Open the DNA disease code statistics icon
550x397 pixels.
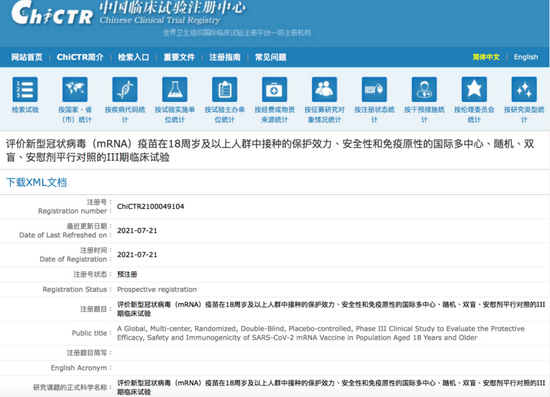pos(125,89)
